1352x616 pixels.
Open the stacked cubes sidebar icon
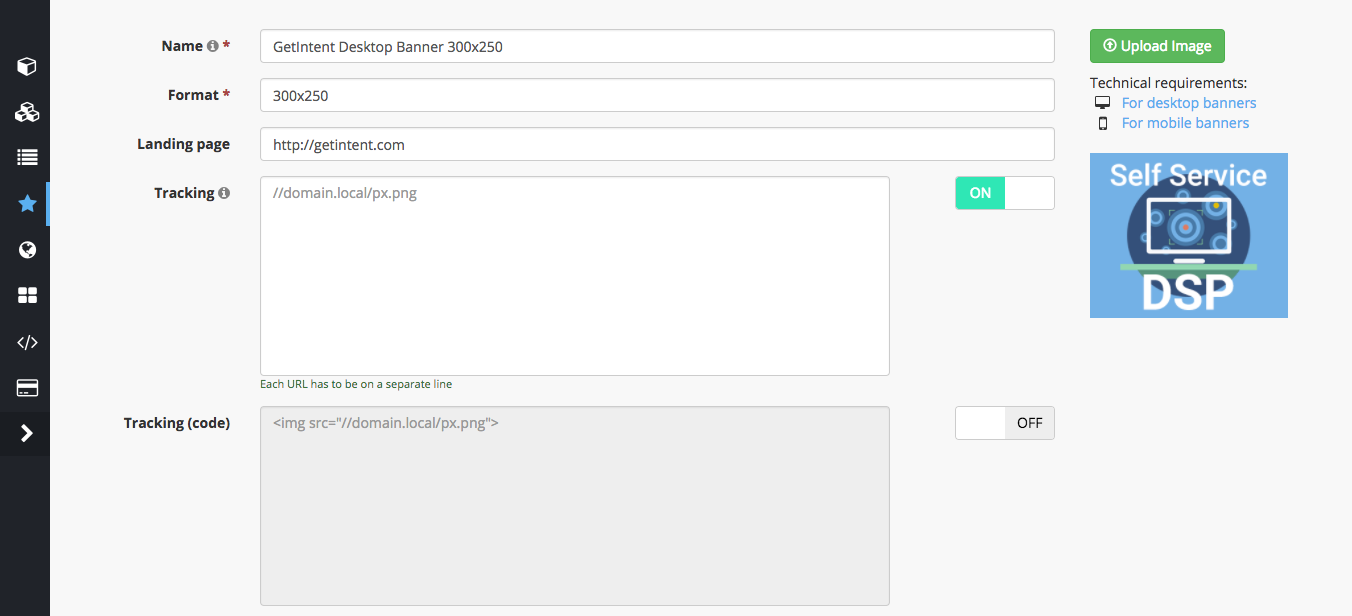tap(27, 112)
